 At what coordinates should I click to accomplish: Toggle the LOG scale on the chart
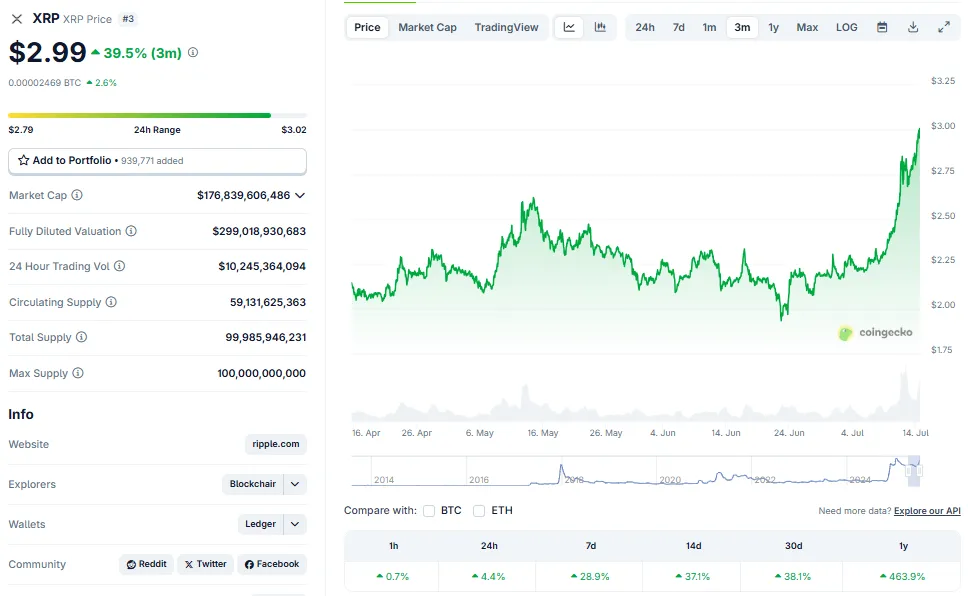(x=846, y=27)
